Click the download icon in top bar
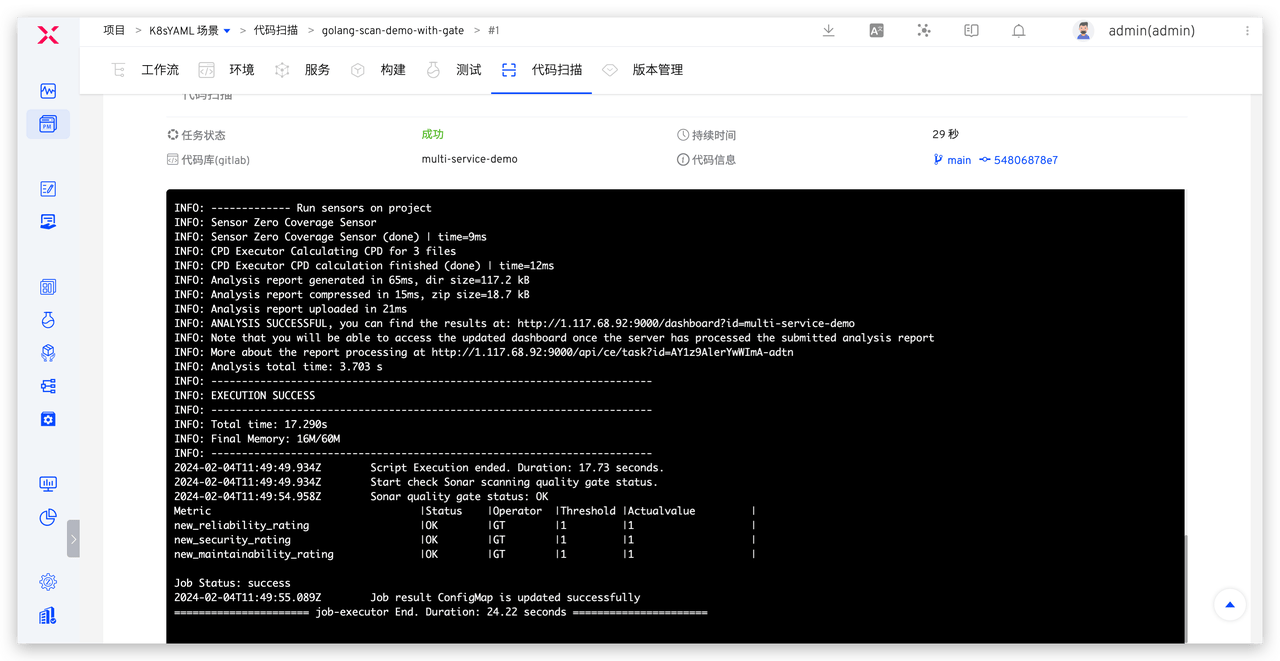Image resolution: width=1280 pixels, height=661 pixels. point(828,31)
